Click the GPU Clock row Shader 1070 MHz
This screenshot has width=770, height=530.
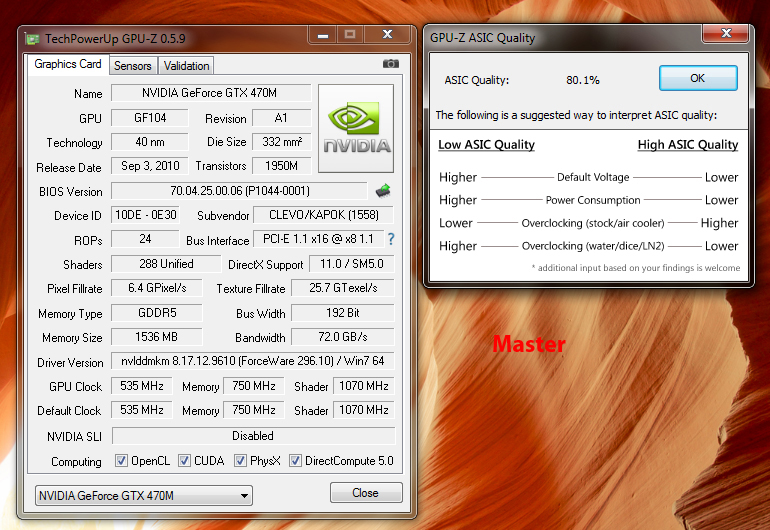364,386
